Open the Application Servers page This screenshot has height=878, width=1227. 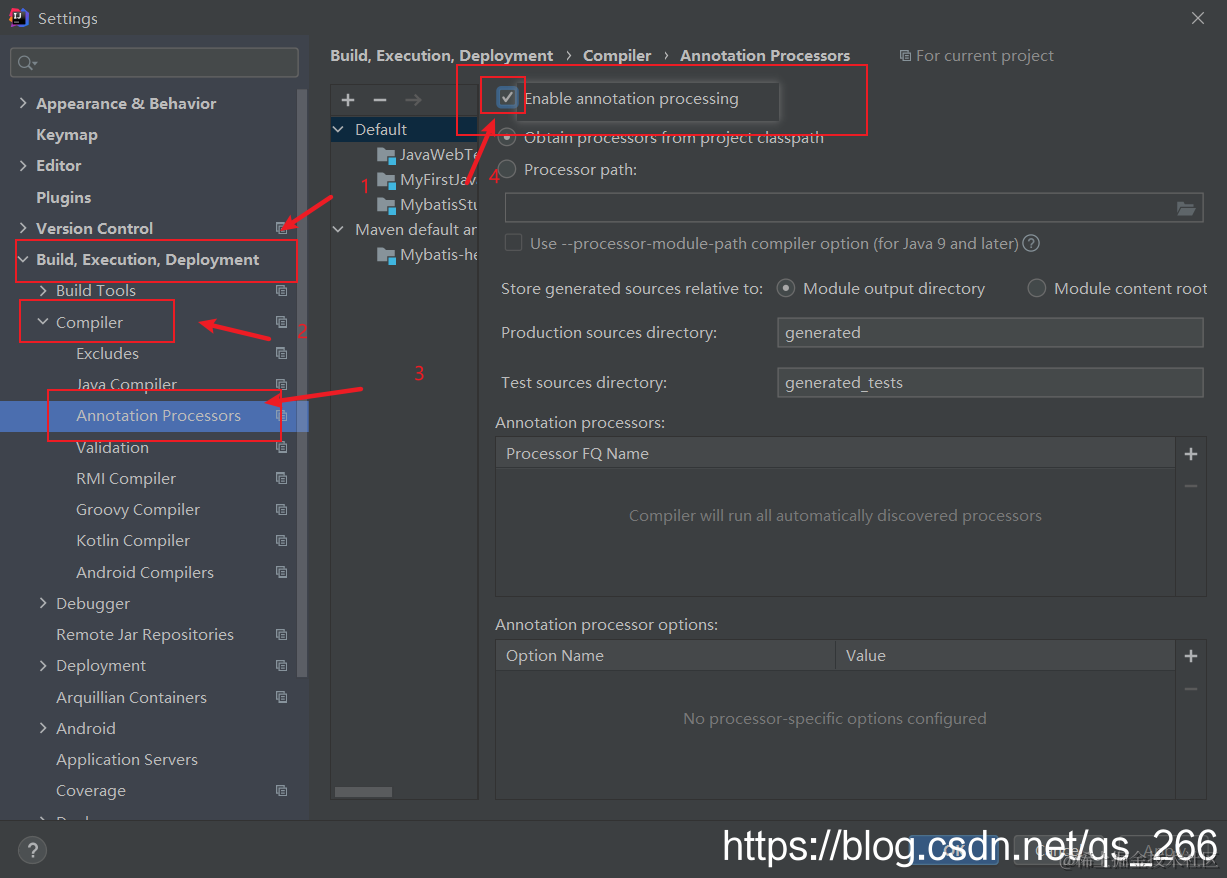click(127, 759)
